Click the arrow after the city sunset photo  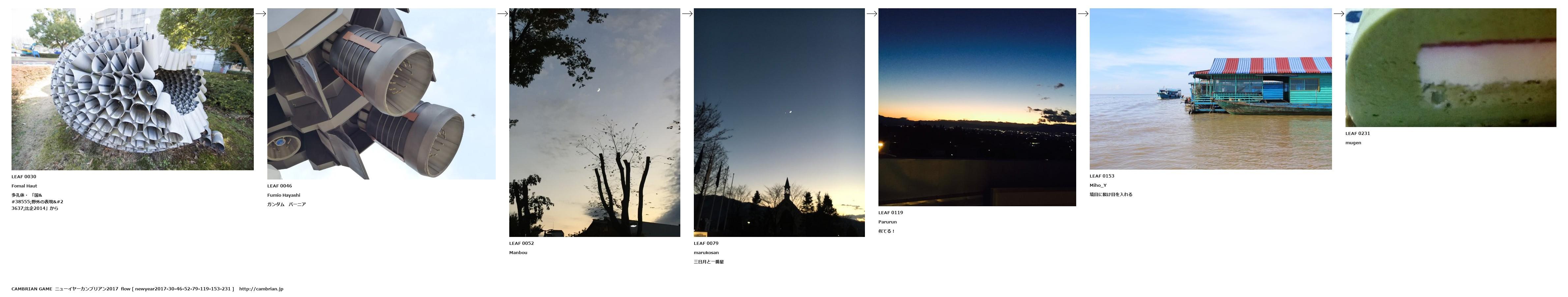1083,14
